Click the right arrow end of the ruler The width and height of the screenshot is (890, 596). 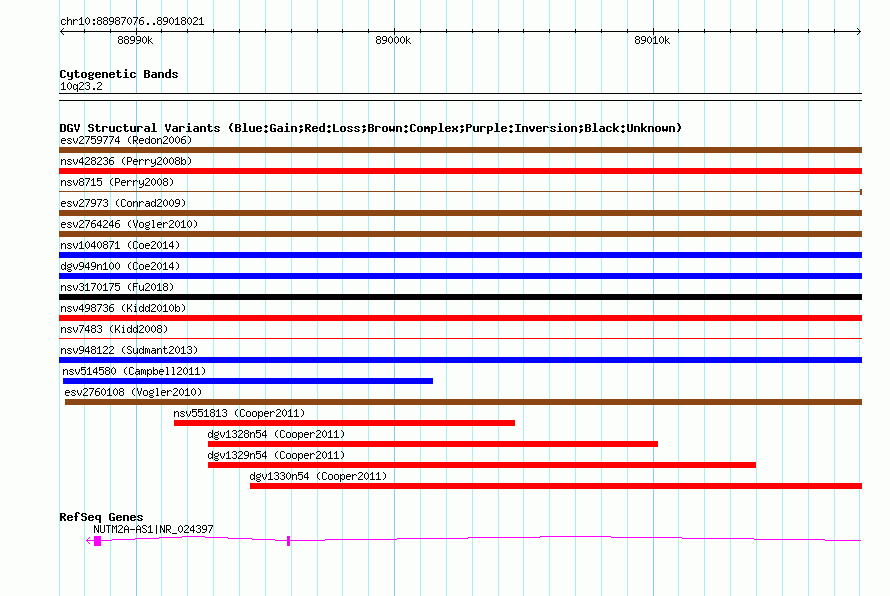click(x=859, y=31)
